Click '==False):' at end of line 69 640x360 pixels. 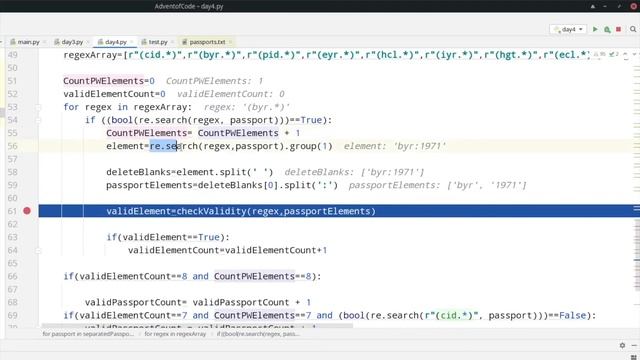(572, 316)
